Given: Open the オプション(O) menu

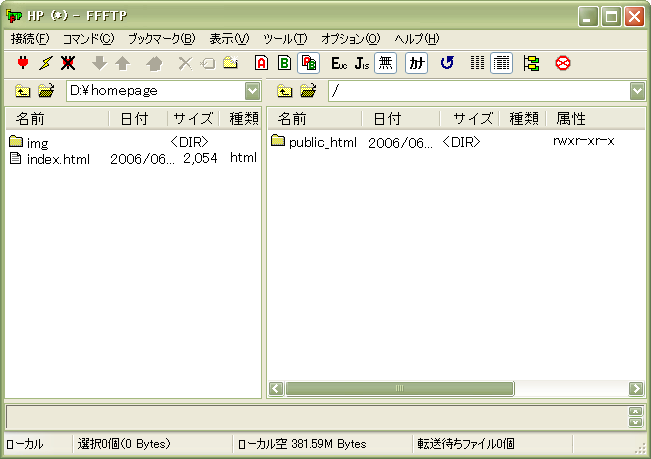Looking at the screenshot, I should [350, 39].
